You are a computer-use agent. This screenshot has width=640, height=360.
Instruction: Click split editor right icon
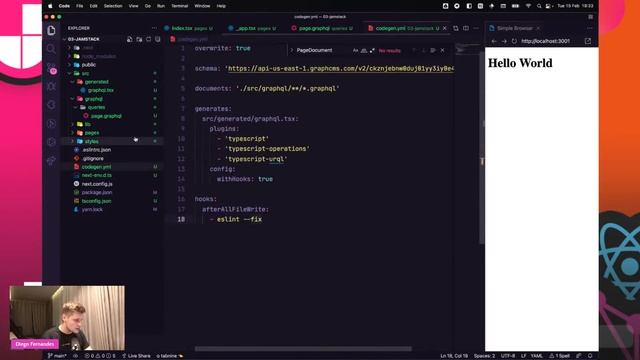pos(466,28)
